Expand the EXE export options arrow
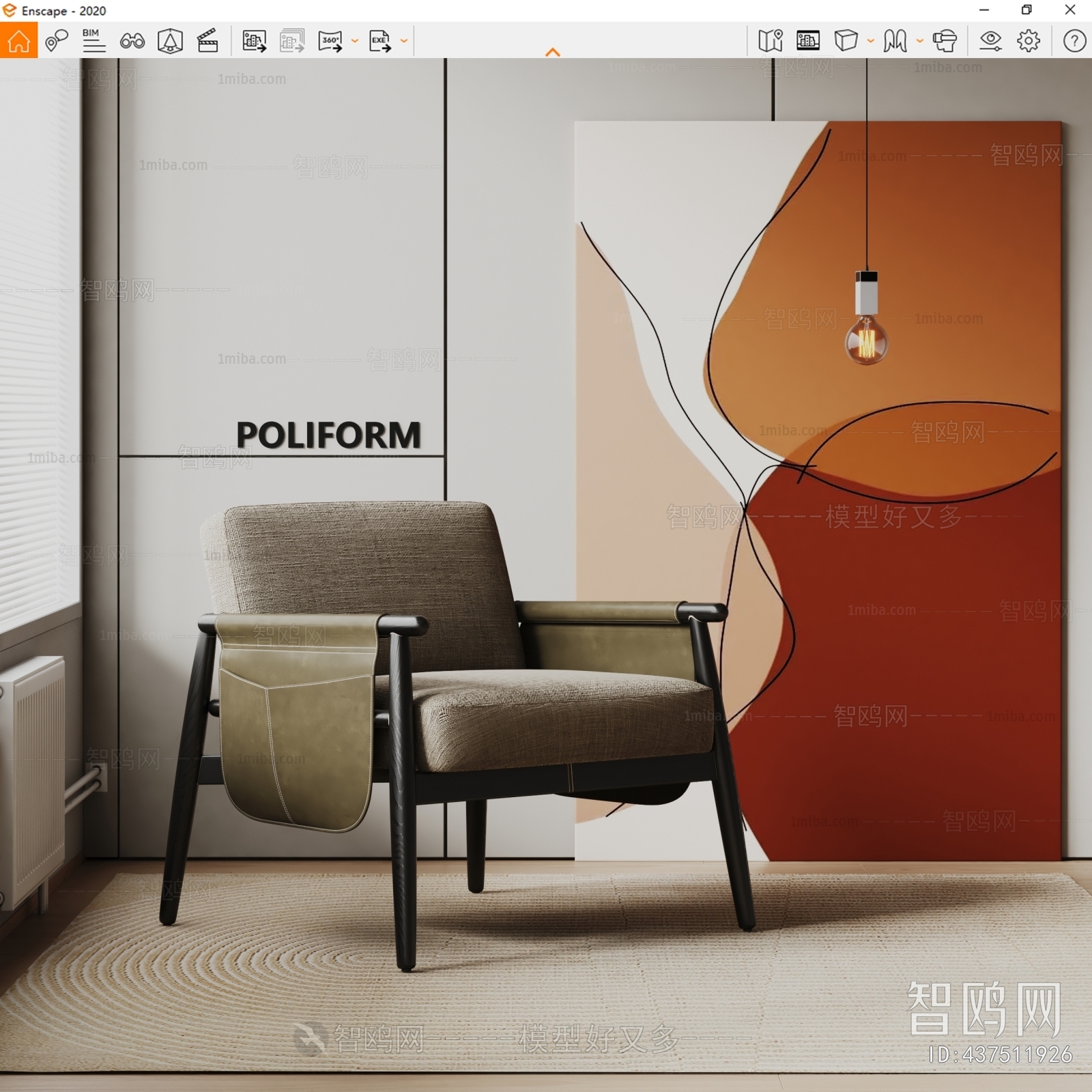1092x1092 pixels. click(x=404, y=41)
